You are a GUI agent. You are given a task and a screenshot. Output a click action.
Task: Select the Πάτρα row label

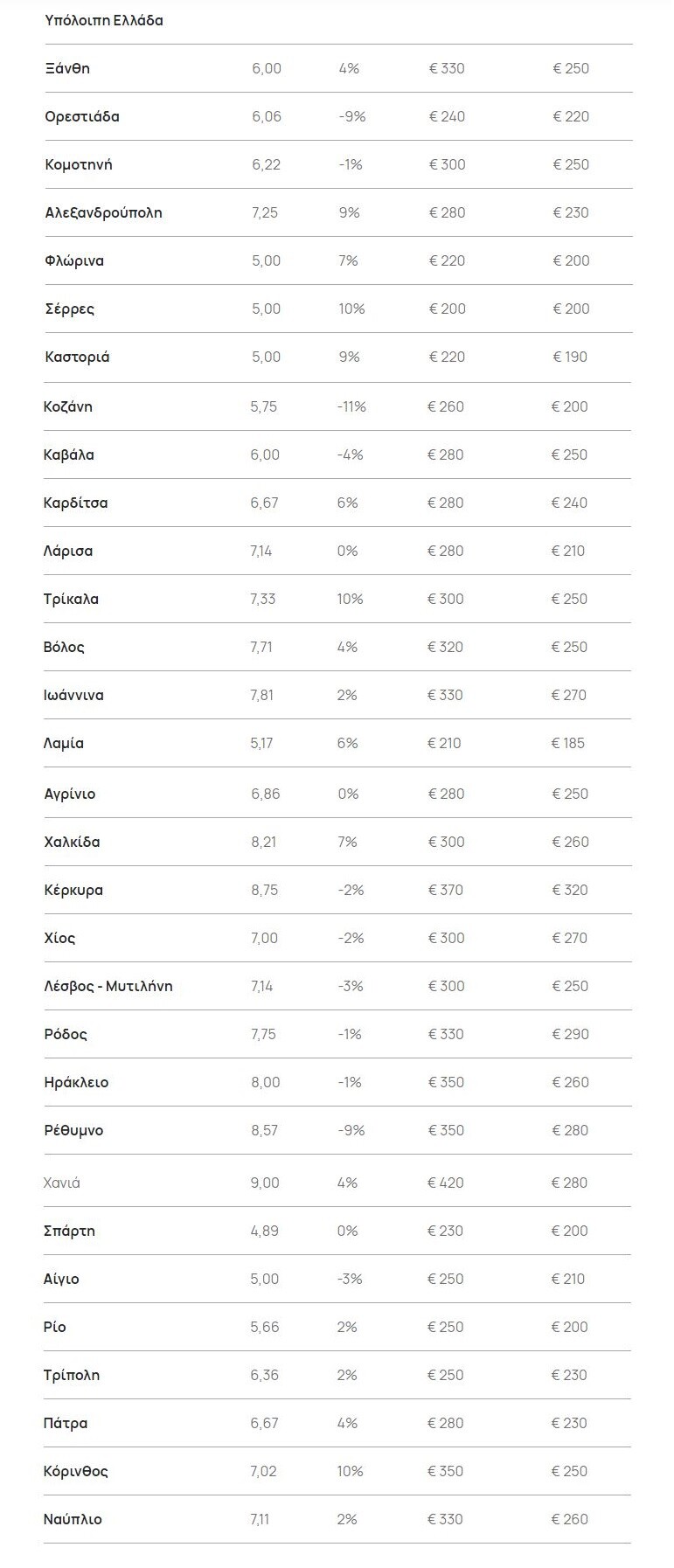[66, 1423]
